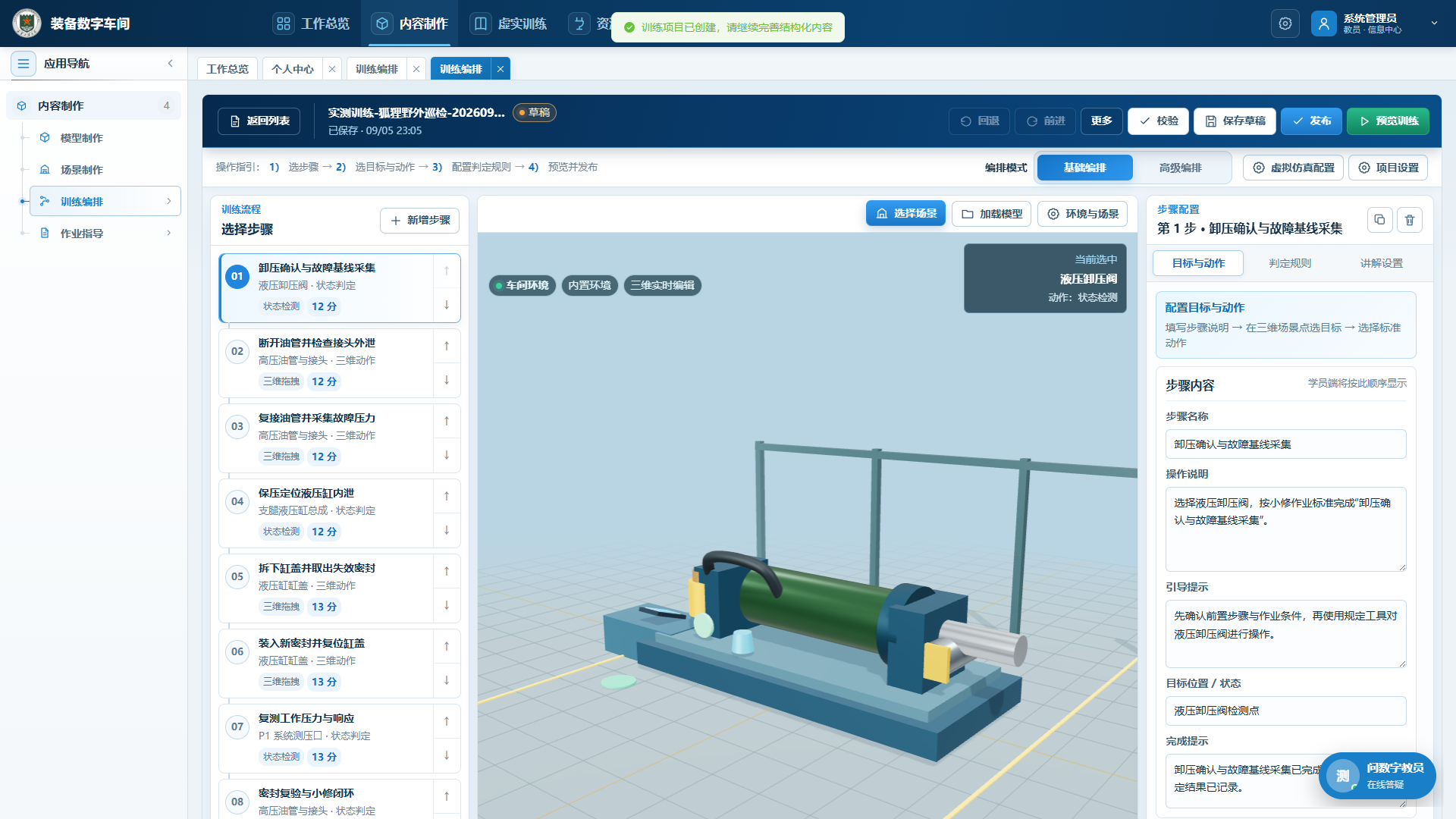Toggle the 车间环境 chip
The width and height of the screenshot is (1456, 819).
click(x=522, y=286)
